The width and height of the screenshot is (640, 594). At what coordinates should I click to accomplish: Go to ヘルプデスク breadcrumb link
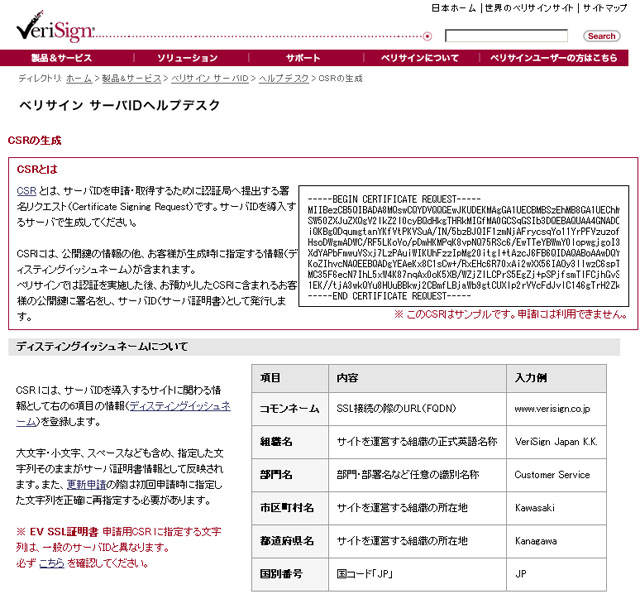point(284,78)
